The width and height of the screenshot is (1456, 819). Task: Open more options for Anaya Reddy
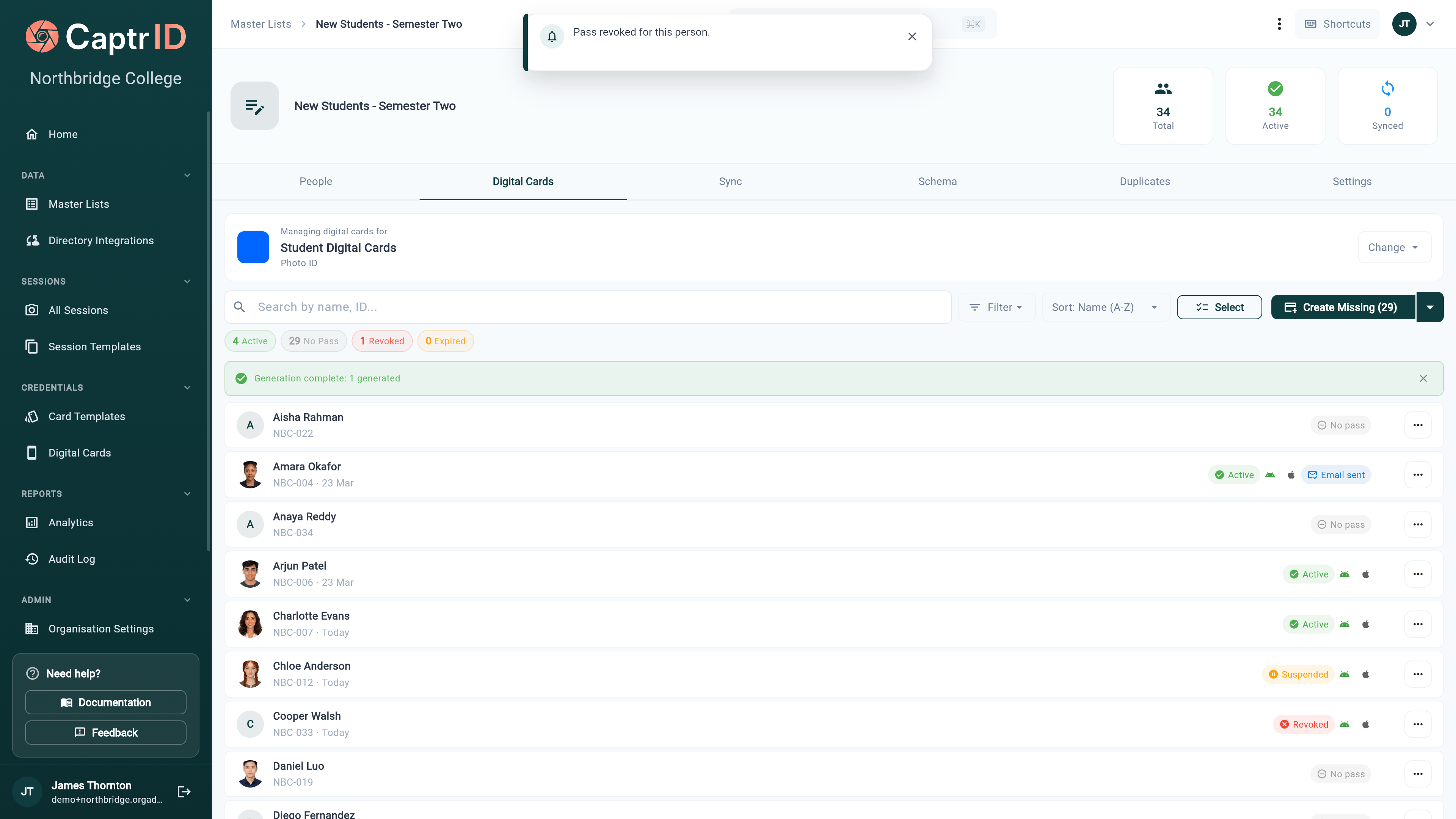[x=1418, y=524]
